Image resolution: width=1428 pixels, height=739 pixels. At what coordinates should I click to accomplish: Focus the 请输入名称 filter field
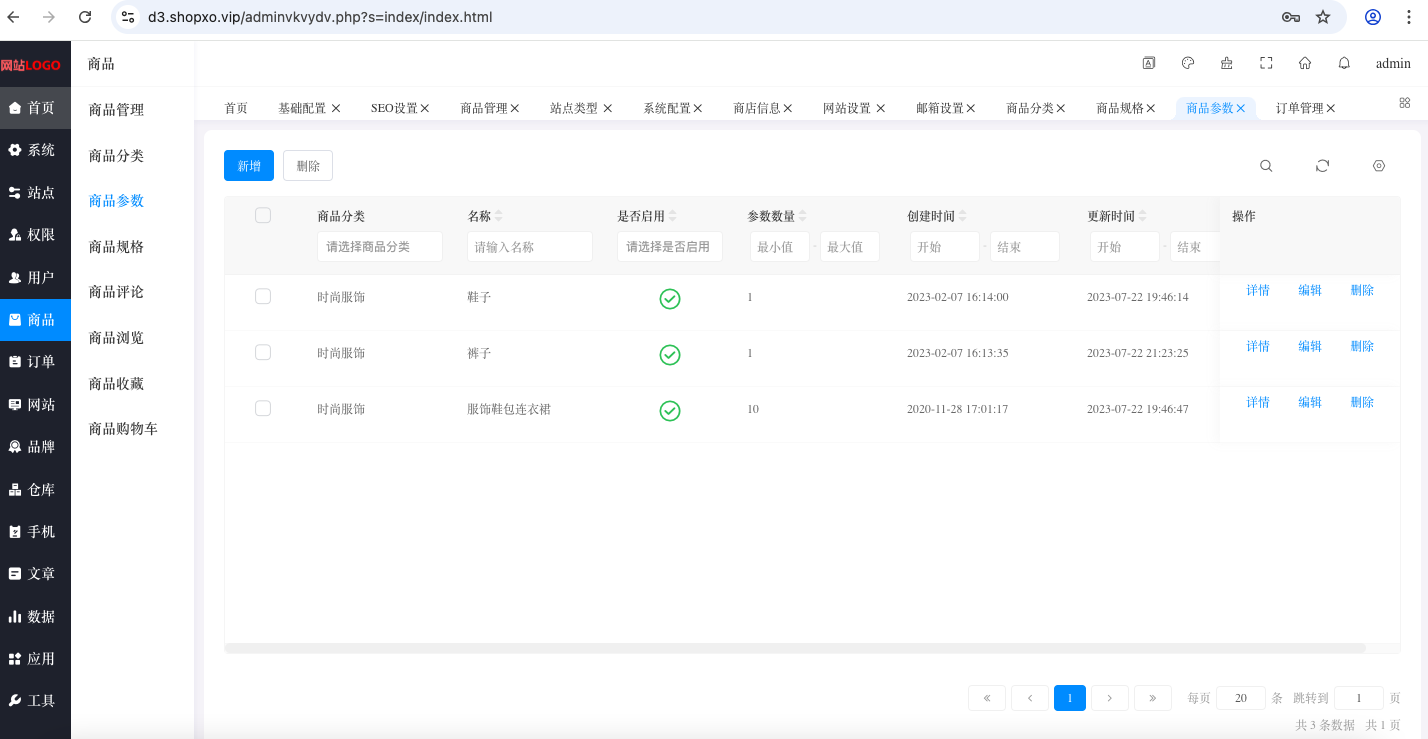(x=530, y=247)
